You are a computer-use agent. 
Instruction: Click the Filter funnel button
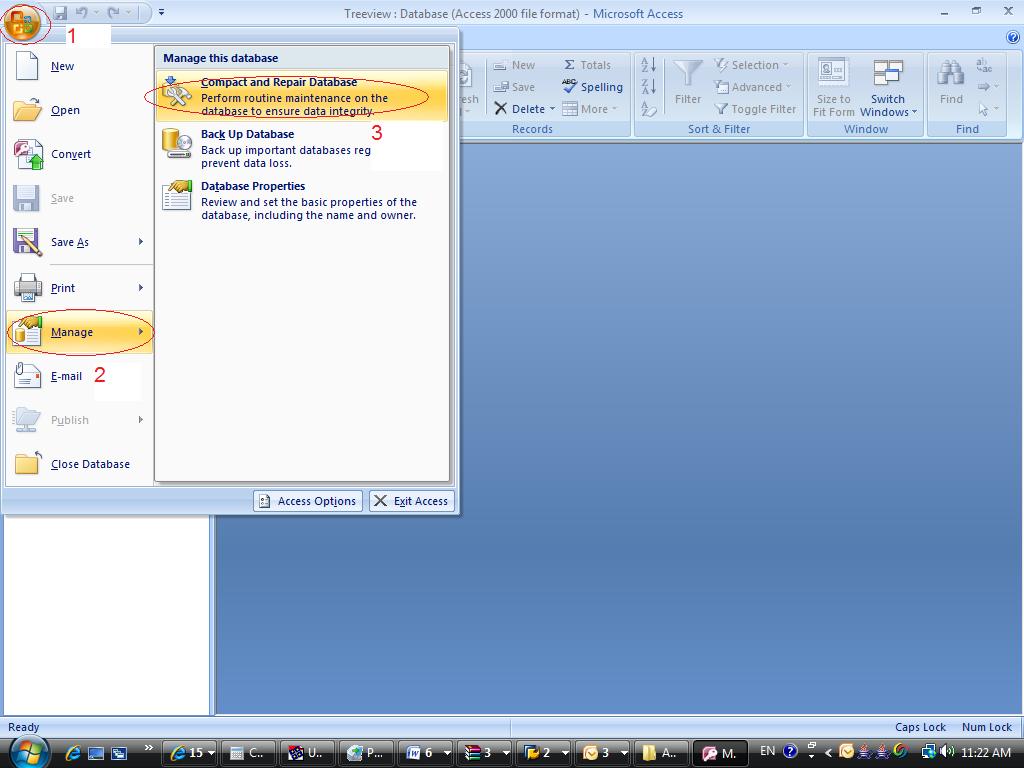coord(688,82)
